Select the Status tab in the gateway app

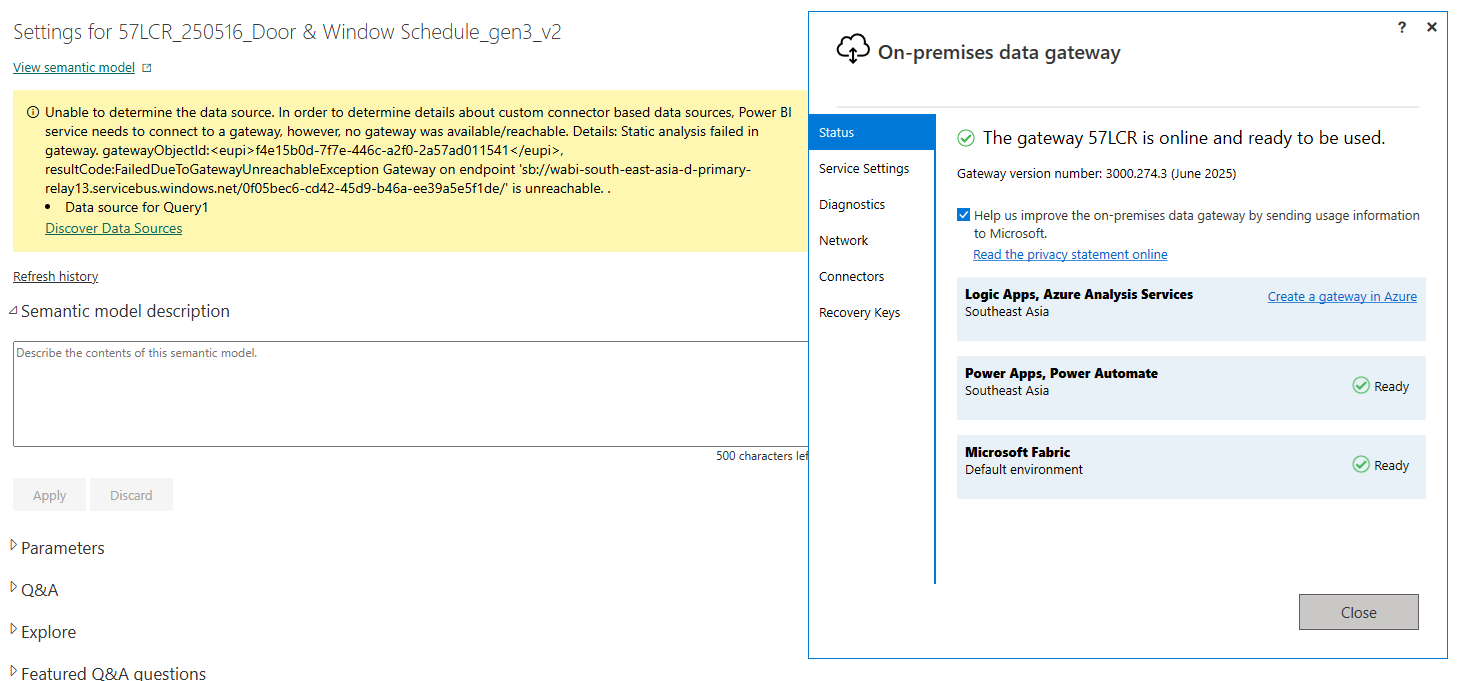pos(871,132)
